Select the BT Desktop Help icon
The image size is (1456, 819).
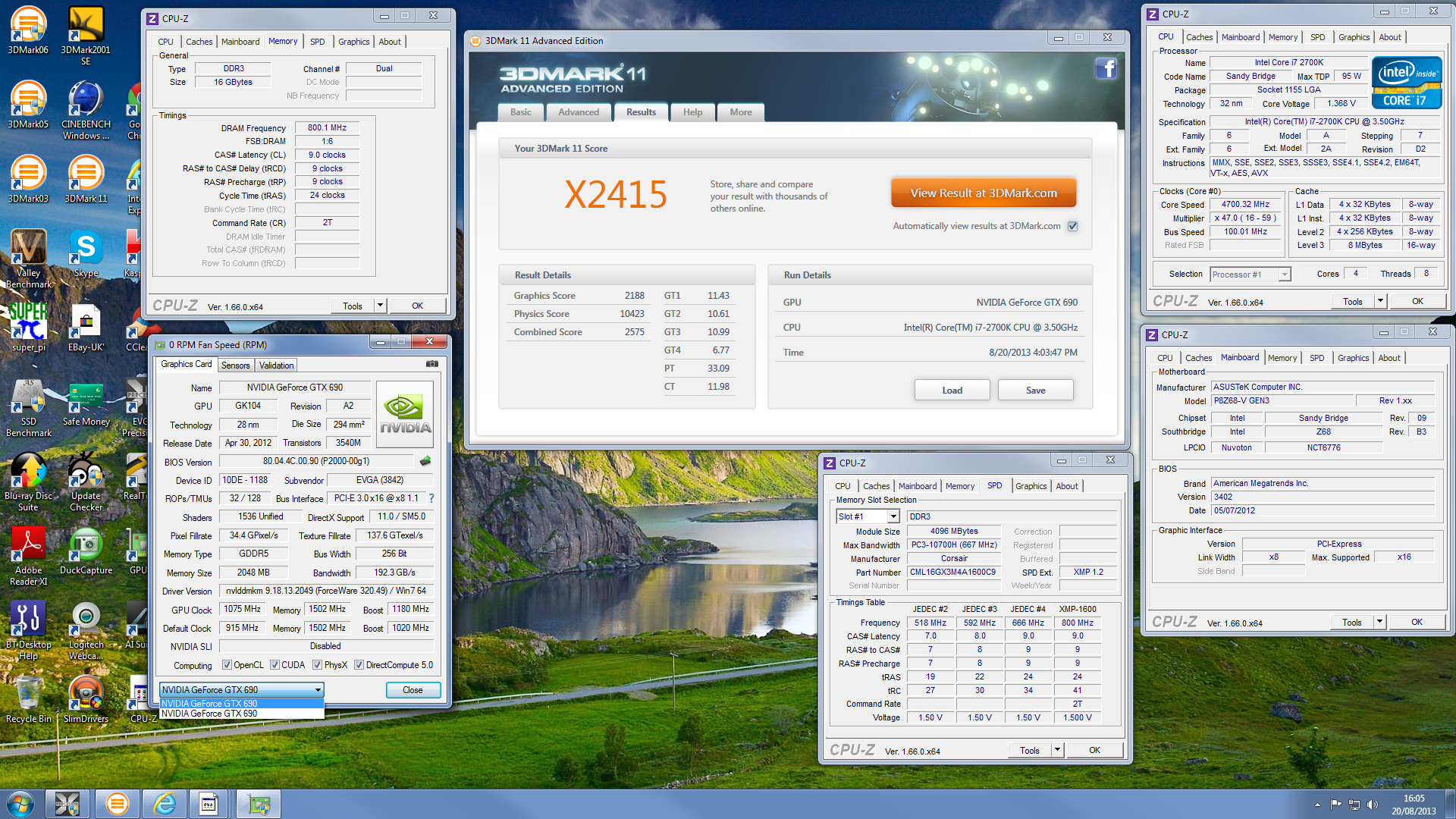[28, 630]
